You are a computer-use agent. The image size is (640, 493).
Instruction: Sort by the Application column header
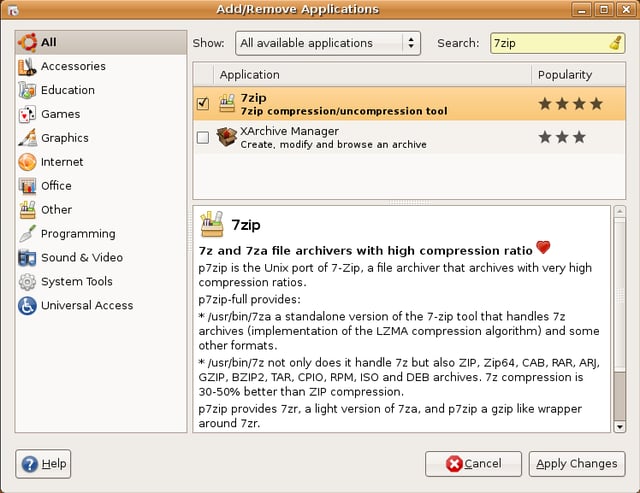[372, 75]
